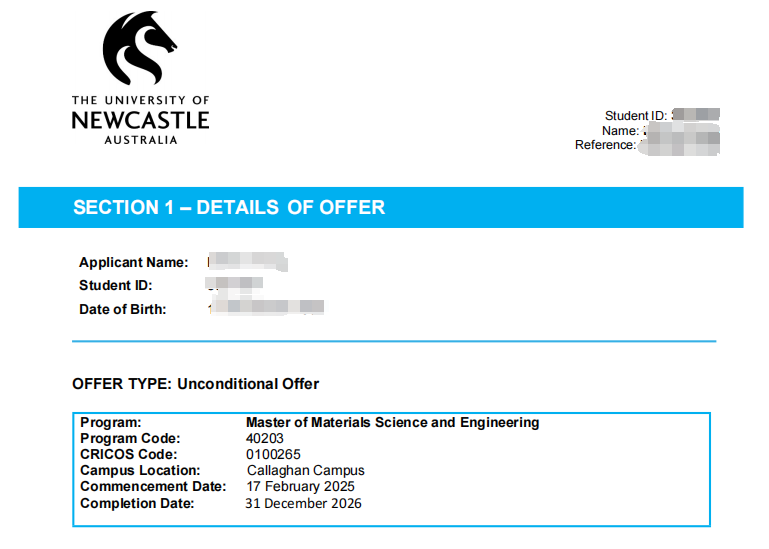The height and width of the screenshot is (549, 769).
Task: Click the Program label in offer box
Action: 111,423
